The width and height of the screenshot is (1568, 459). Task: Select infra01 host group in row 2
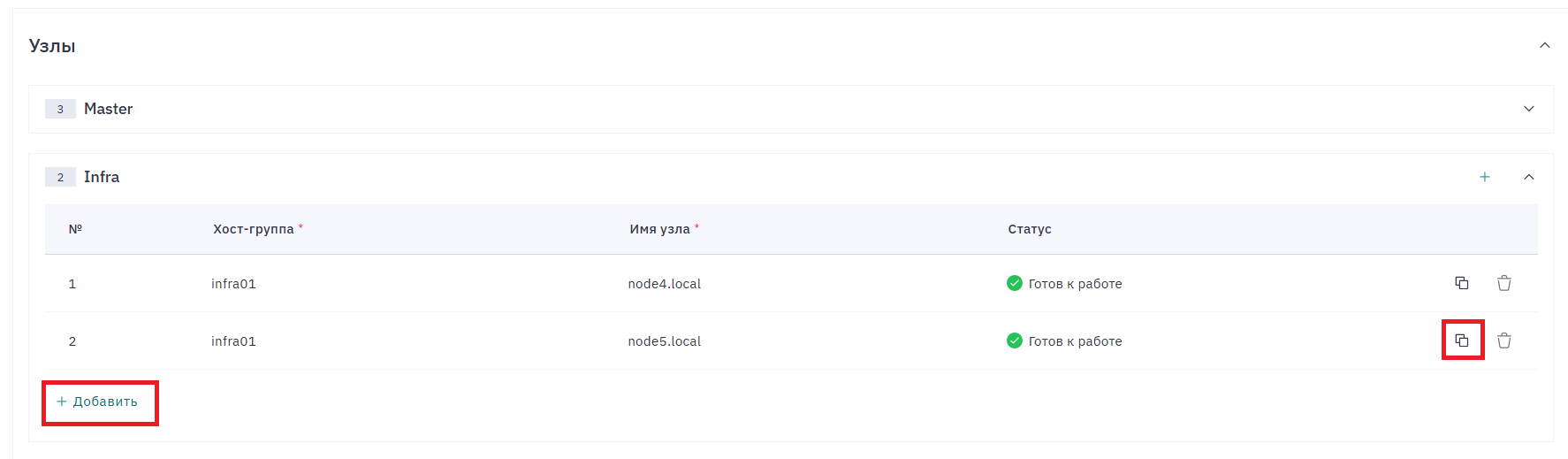[233, 341]
